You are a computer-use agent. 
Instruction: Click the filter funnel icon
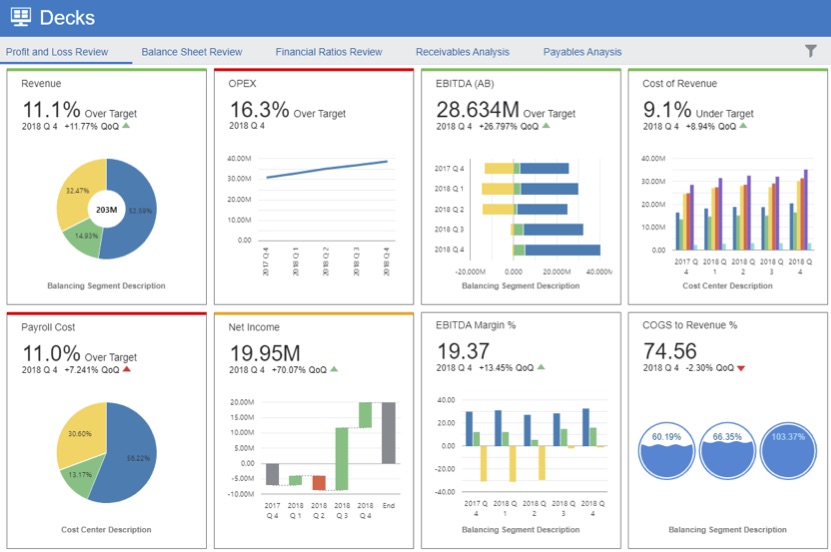810,51
